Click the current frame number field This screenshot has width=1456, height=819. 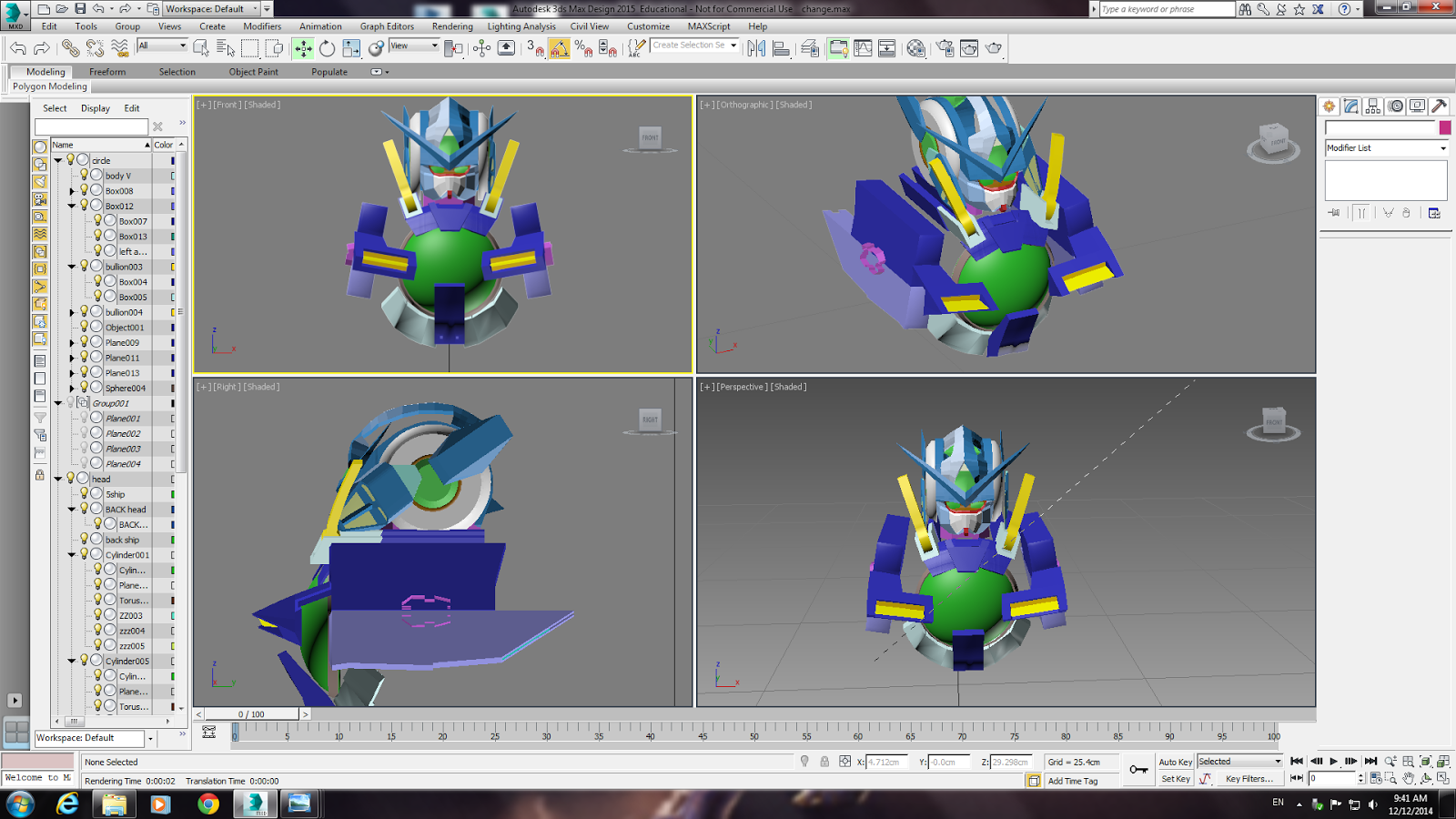(1332, 778)
